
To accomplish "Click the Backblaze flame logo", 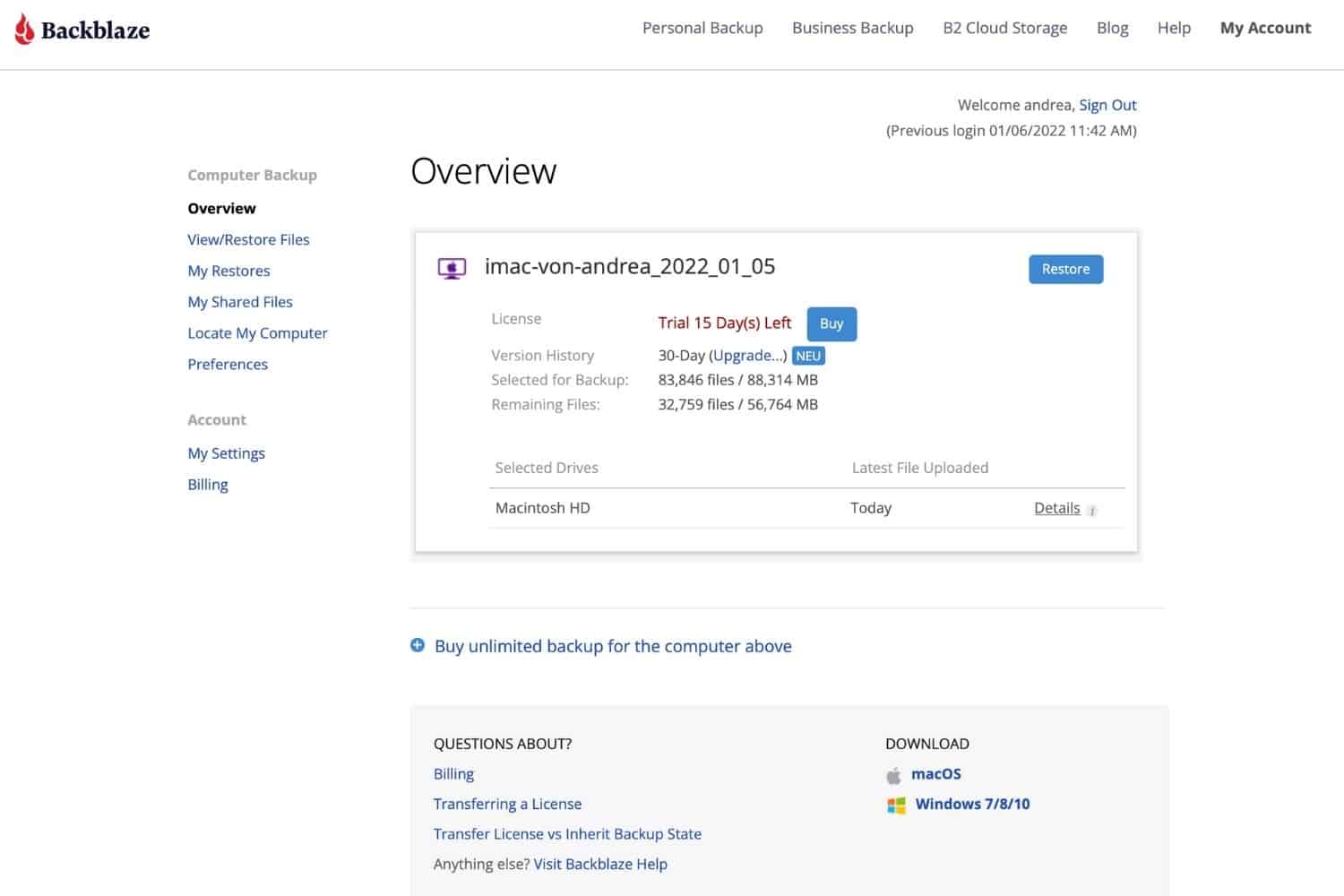I will click(x=24, y=30).
